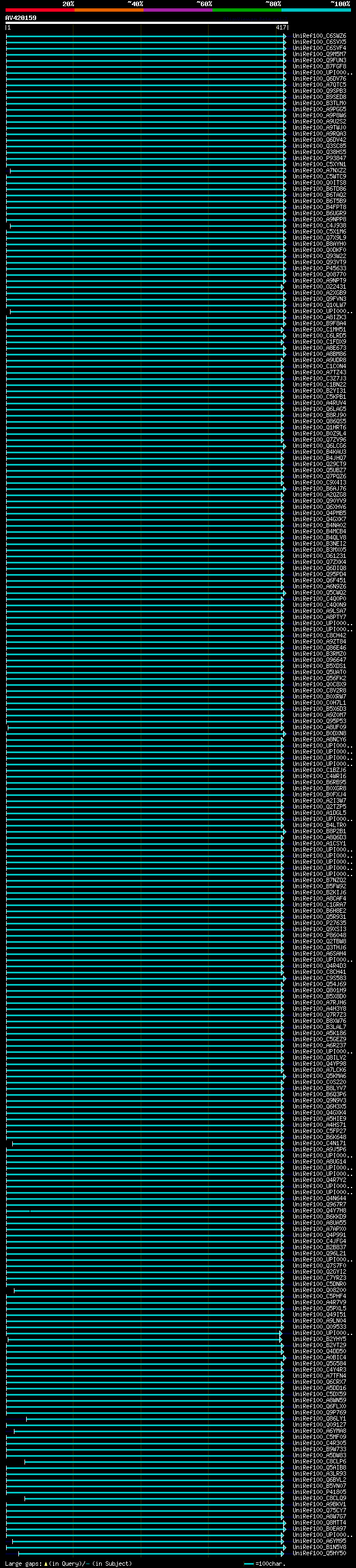This screenshot has width=356, height=1568.
Task: Select hit label UniRef100_P93847
Action: [319, 159]
